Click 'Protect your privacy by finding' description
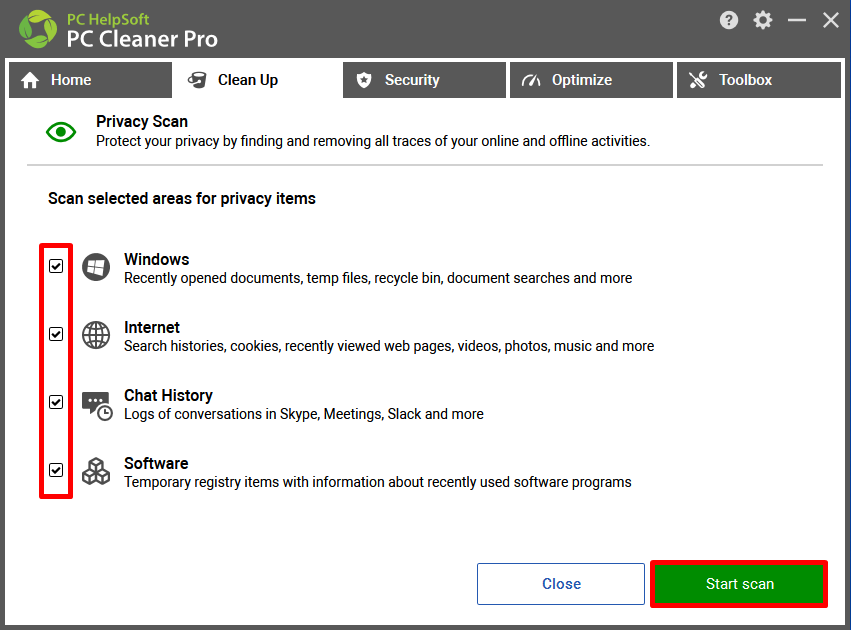 [373, 141]
